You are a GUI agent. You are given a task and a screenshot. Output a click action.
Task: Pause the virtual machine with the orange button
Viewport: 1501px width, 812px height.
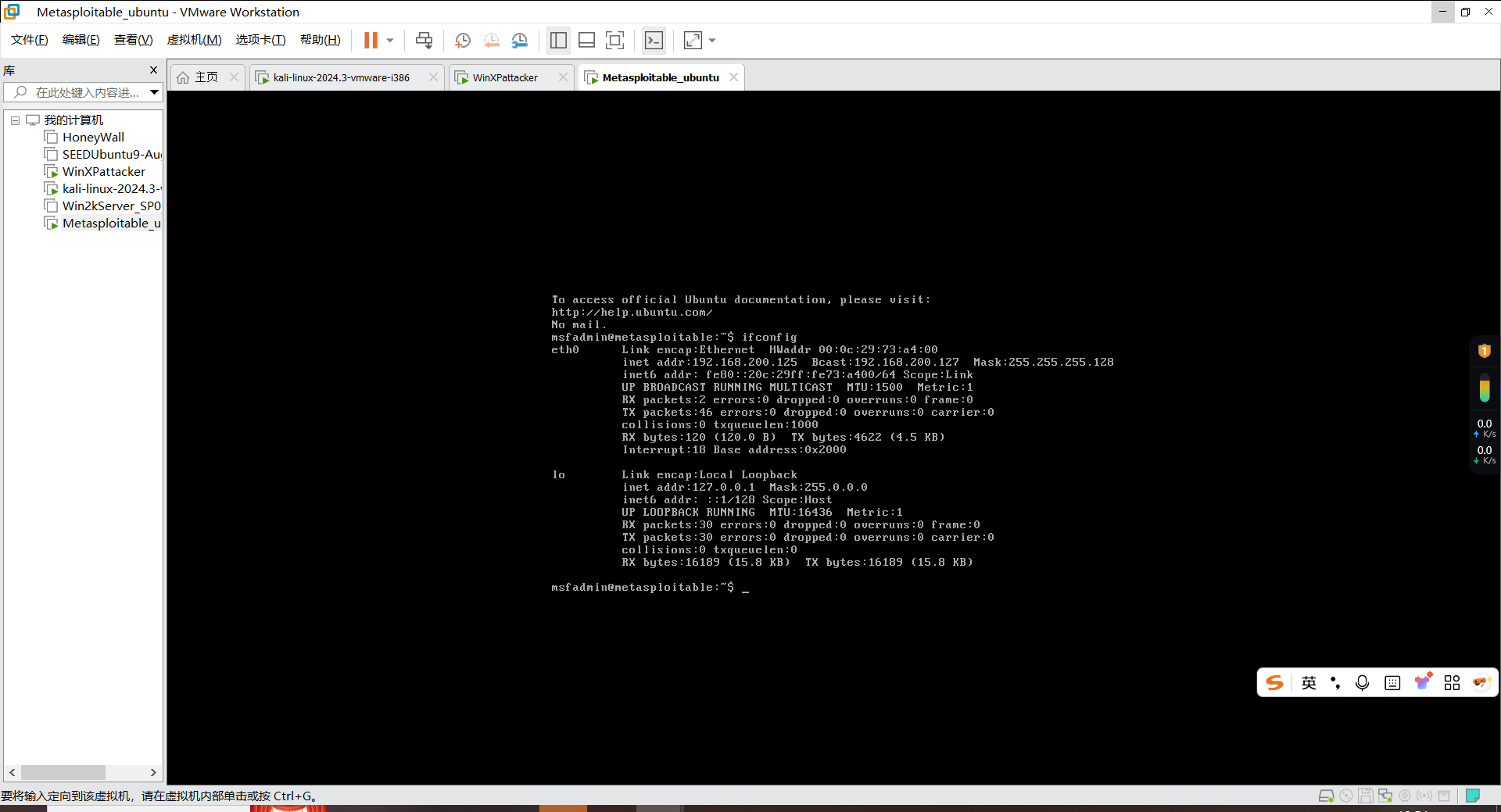pyautogui.click(x=371, y=41)
